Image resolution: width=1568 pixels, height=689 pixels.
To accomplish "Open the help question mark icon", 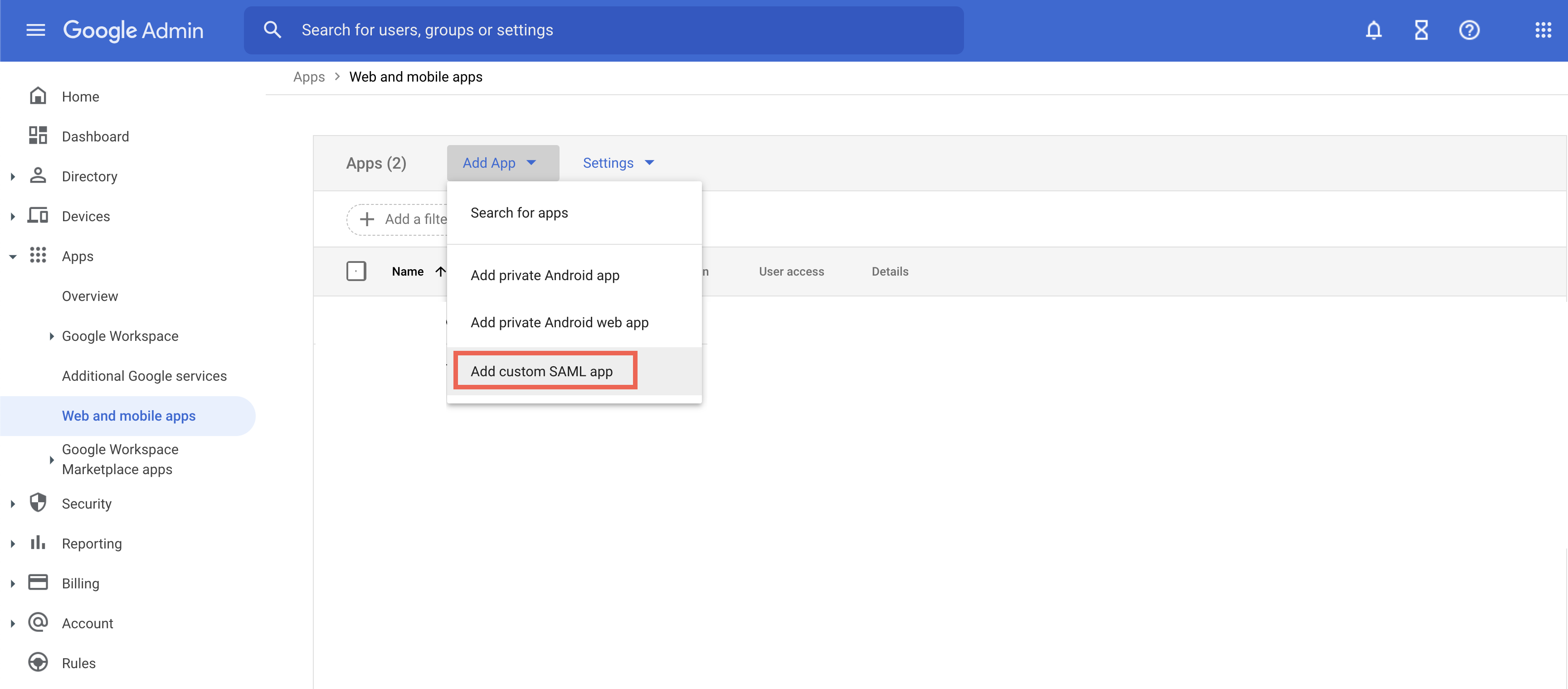I will click(1469, 30).
